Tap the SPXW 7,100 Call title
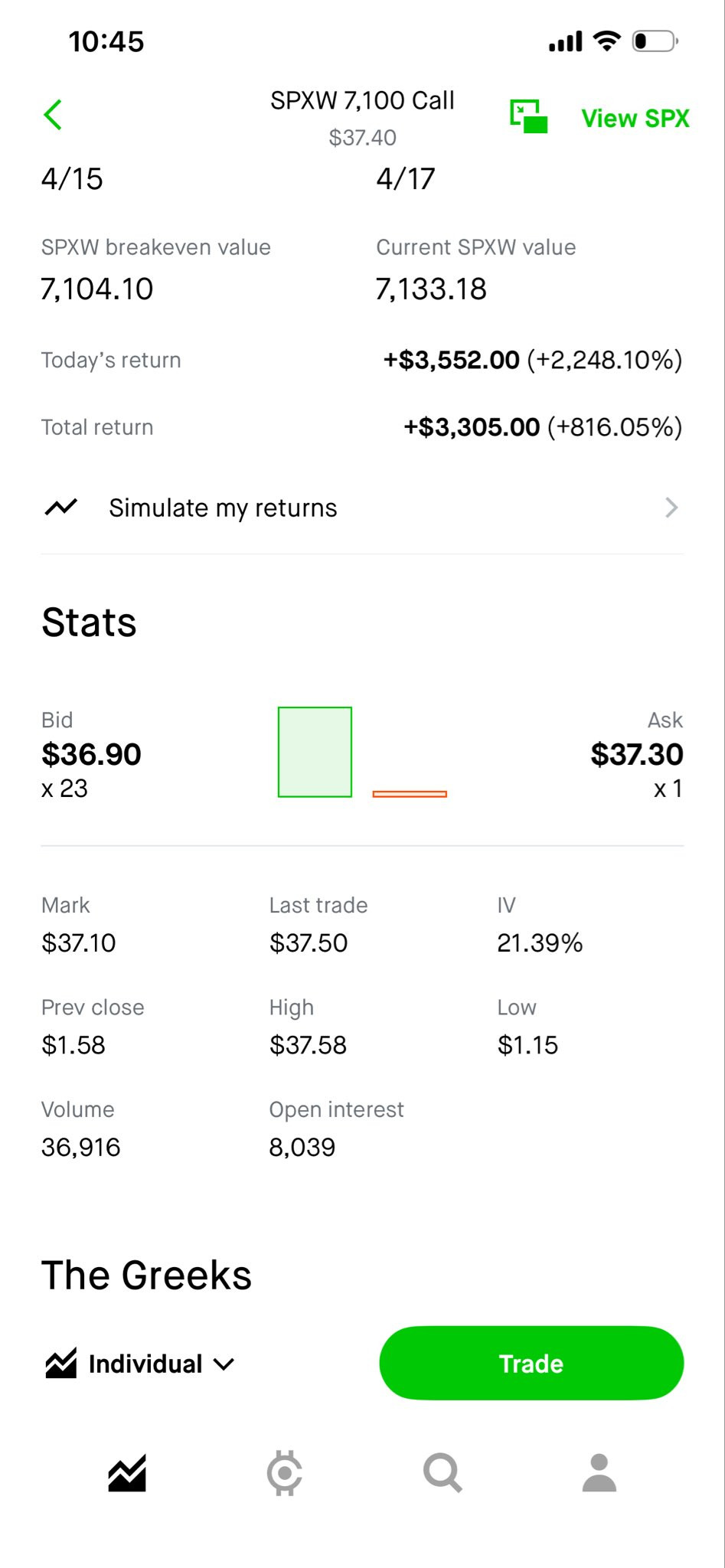 [x=362, y=100]
